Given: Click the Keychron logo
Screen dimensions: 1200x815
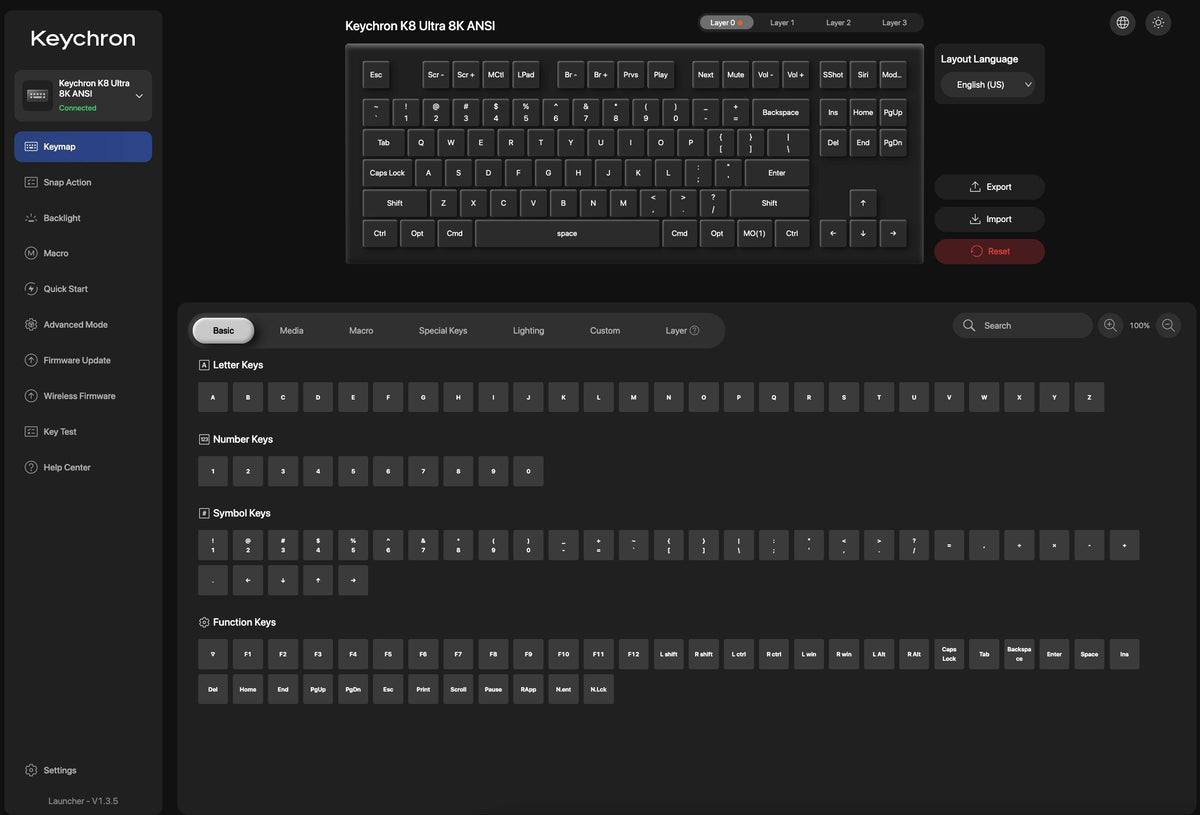Looking at the screenshot, I should click(x=83, y=39).
